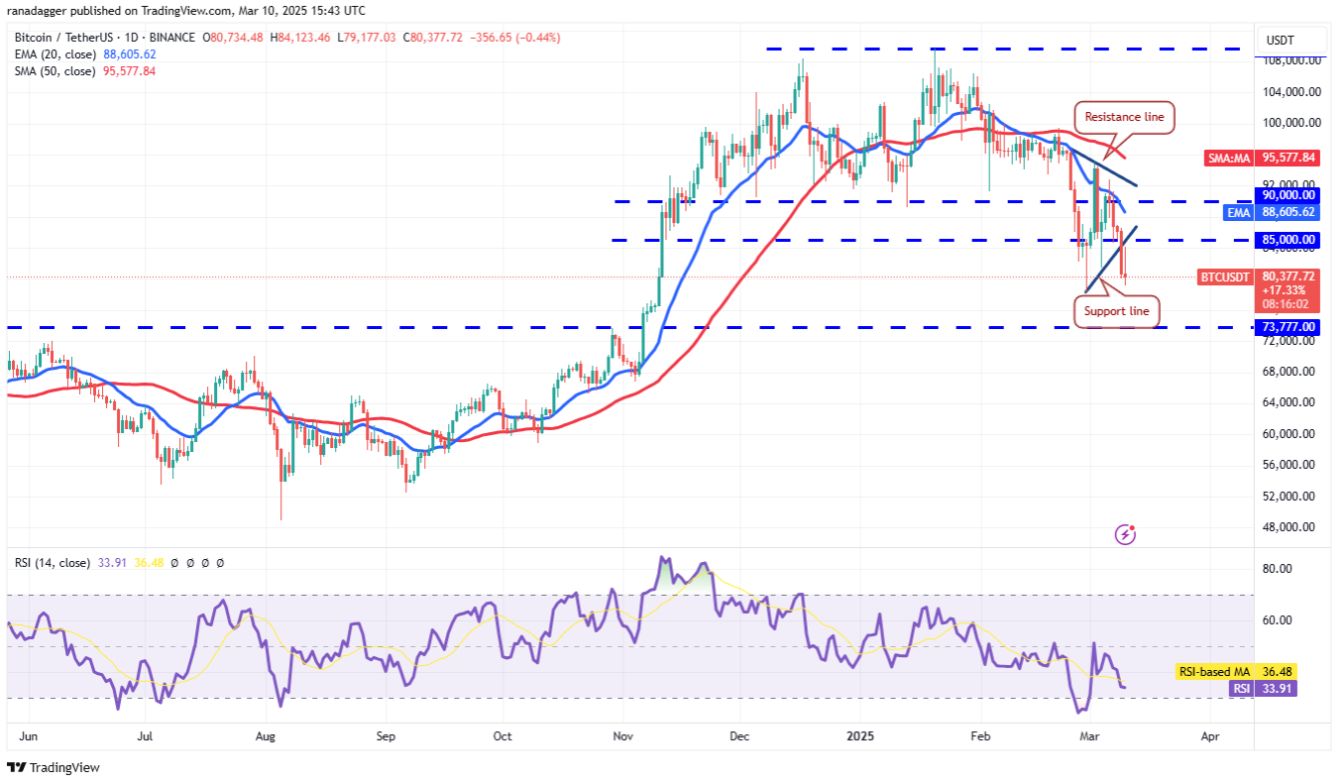Open the USDT currency label
The height and width of the screenshot is (780, 1339).
tap(1280, 40)
